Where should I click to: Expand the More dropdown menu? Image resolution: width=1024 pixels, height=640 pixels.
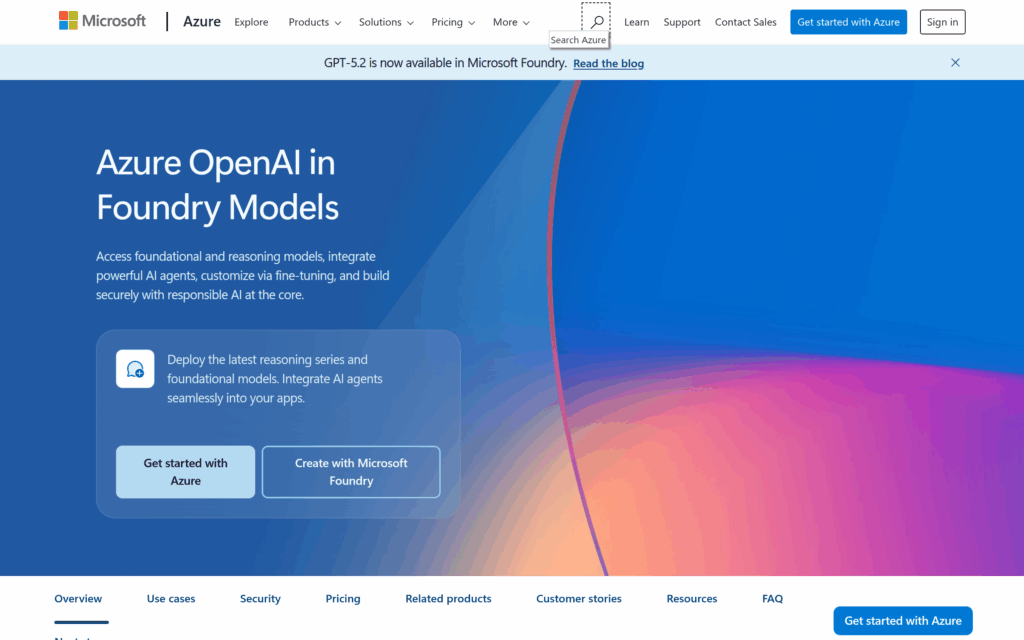pyautogui.click(x=511, y=22)
